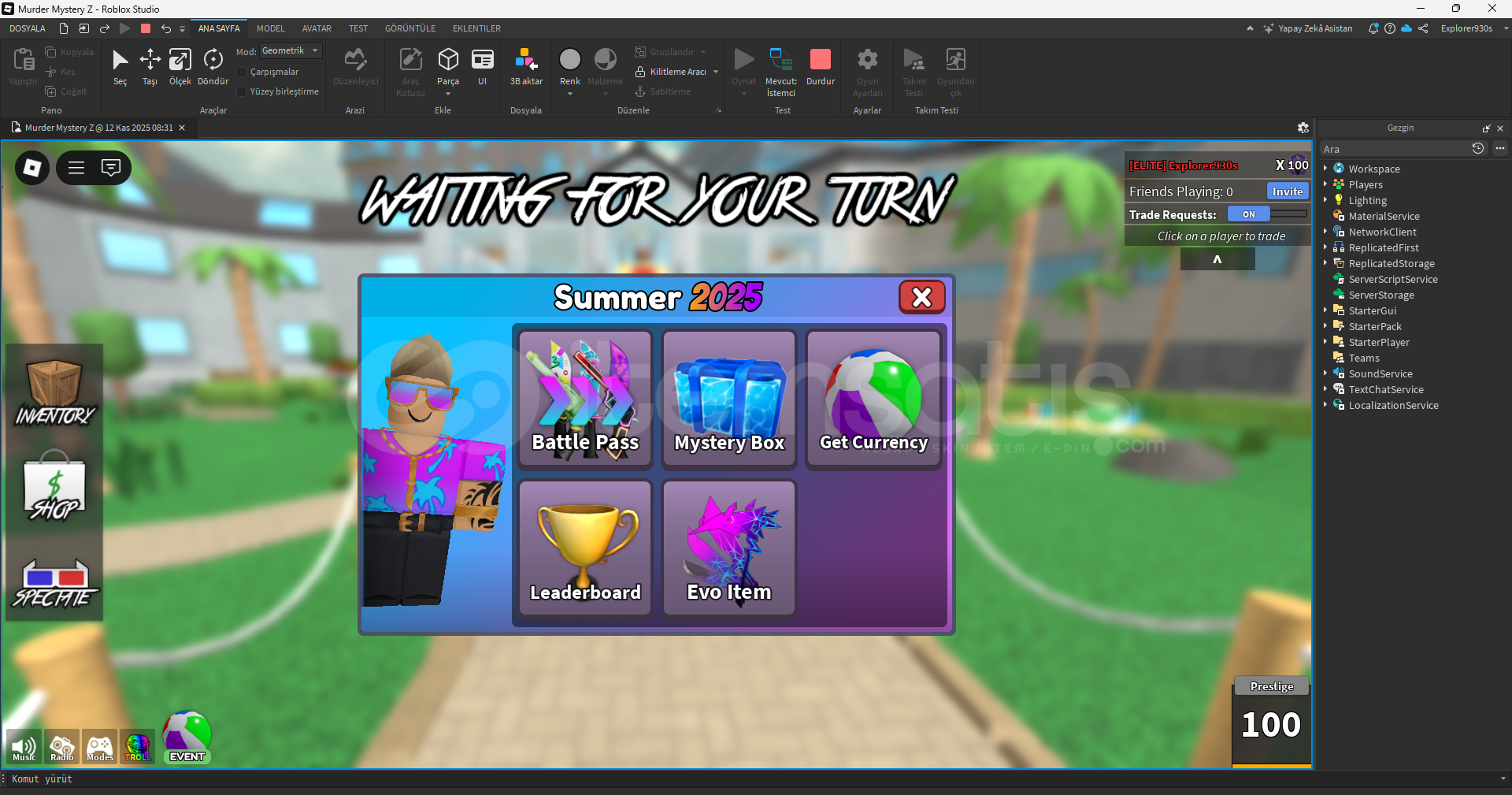Choose the Ölçek (Scale) tool
The image size is (1512, 795).
[180, 67]
